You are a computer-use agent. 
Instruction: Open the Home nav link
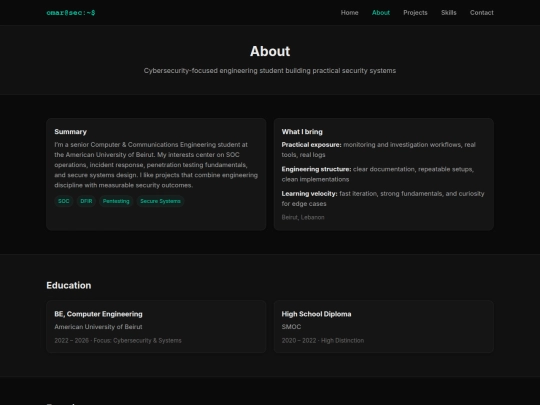pos(349,13)
